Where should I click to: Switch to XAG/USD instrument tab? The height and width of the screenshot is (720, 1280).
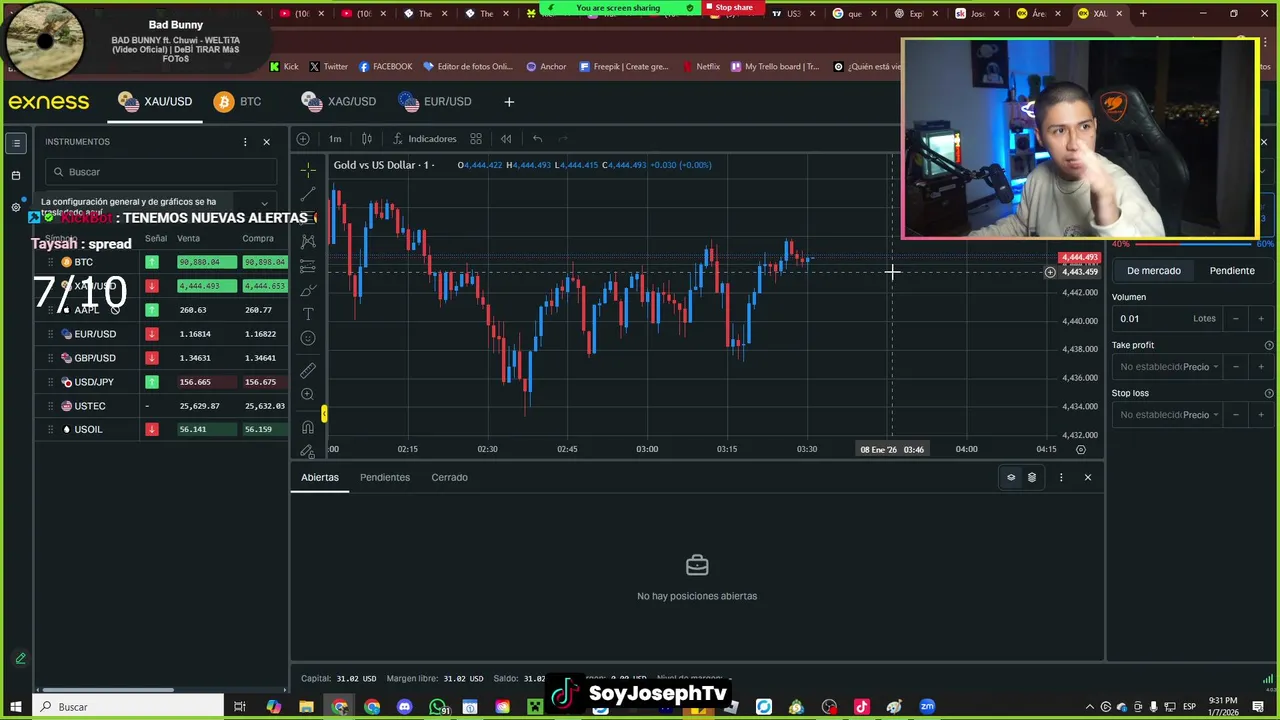pyautogui.click(x=339, y=101)
